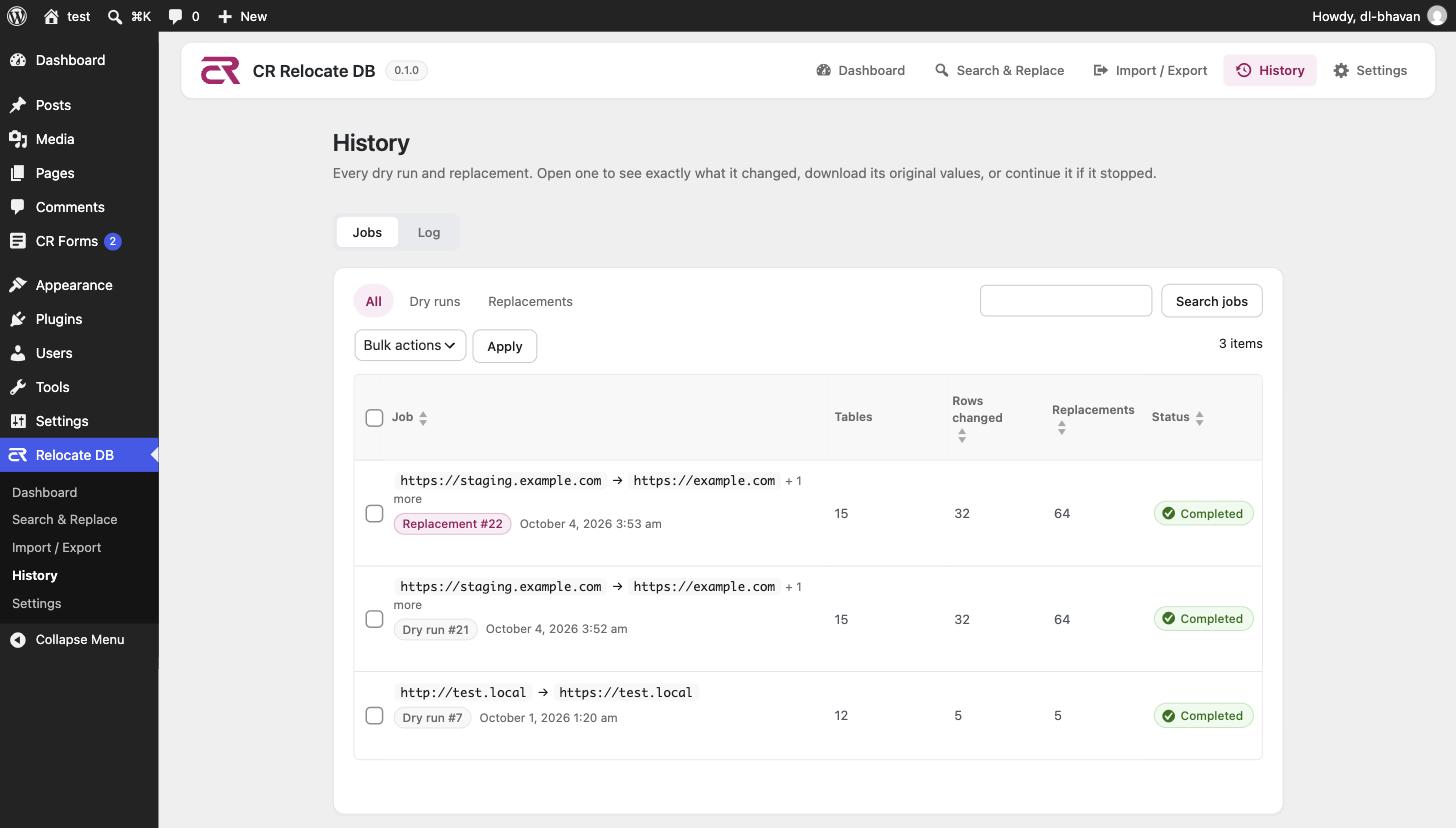Viewport: 1456px width, 828px height.
Task: Click the Search jobs button
Action: coord(1212,301)
